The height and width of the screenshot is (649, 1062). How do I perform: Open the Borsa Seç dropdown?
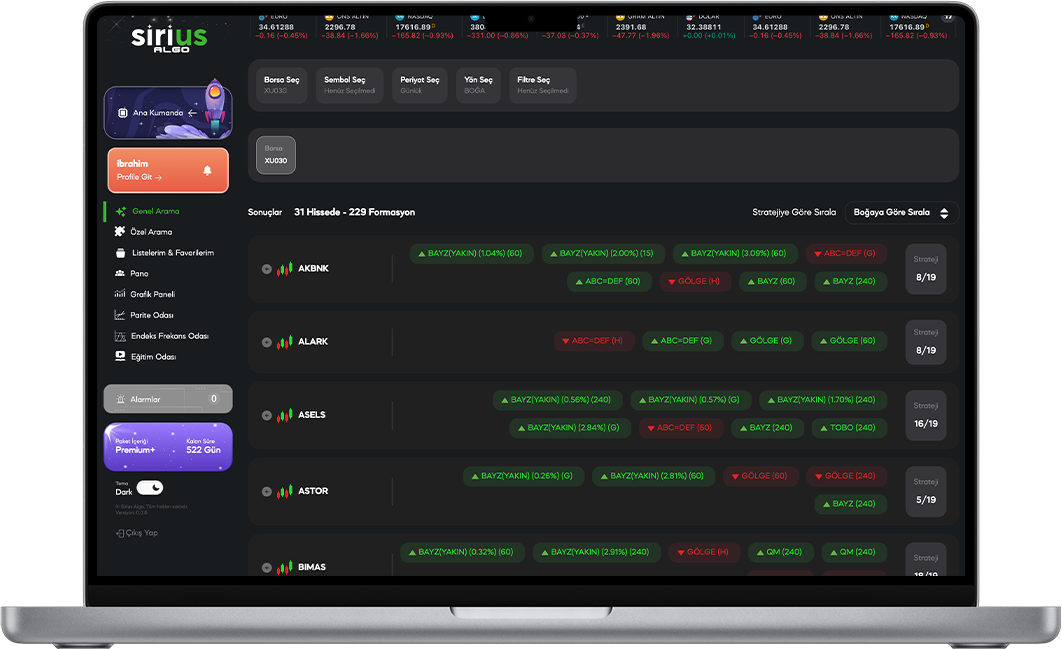282,85
